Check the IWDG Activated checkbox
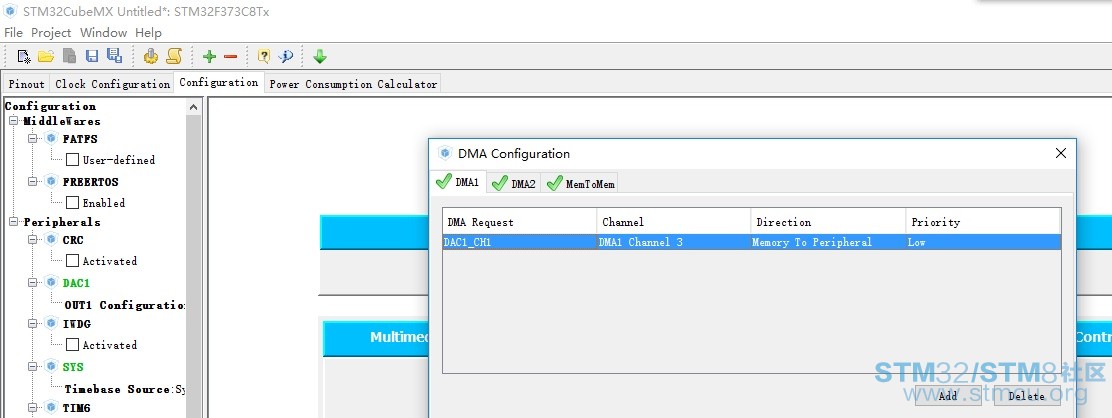 [x=72, y=344]
